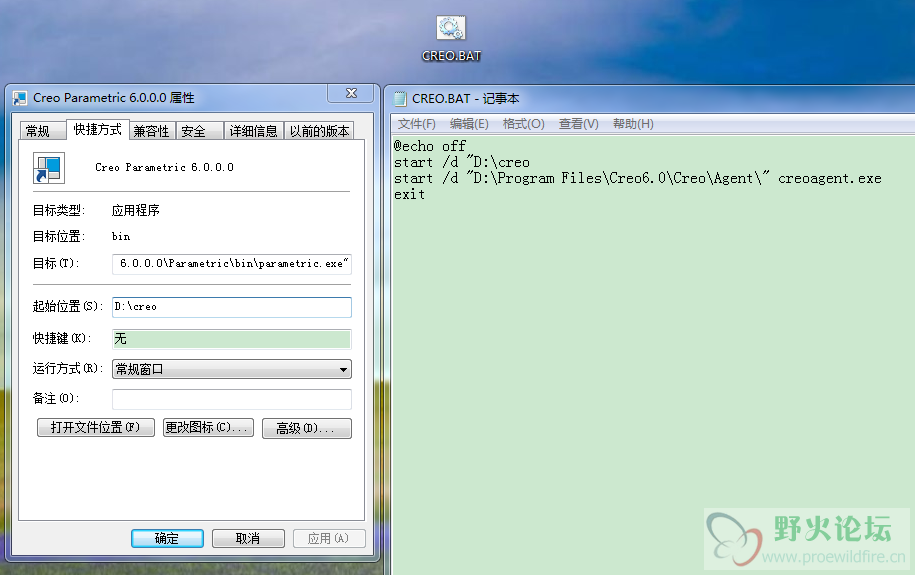Open 高级(D)... settings button

tap(307, 428)
